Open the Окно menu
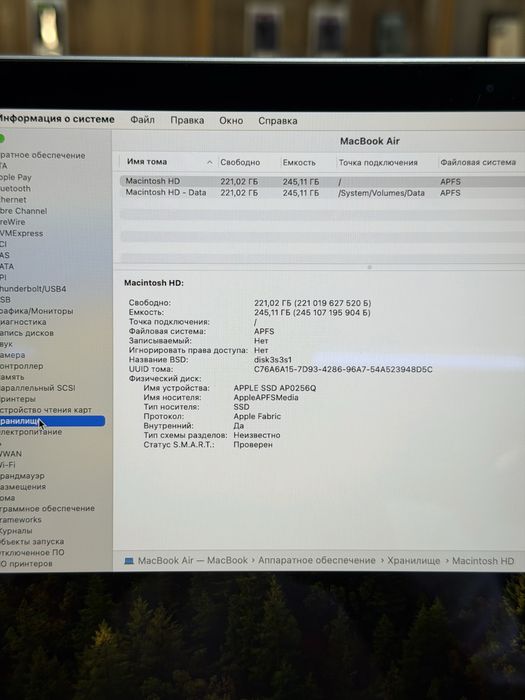 [231, 121]
